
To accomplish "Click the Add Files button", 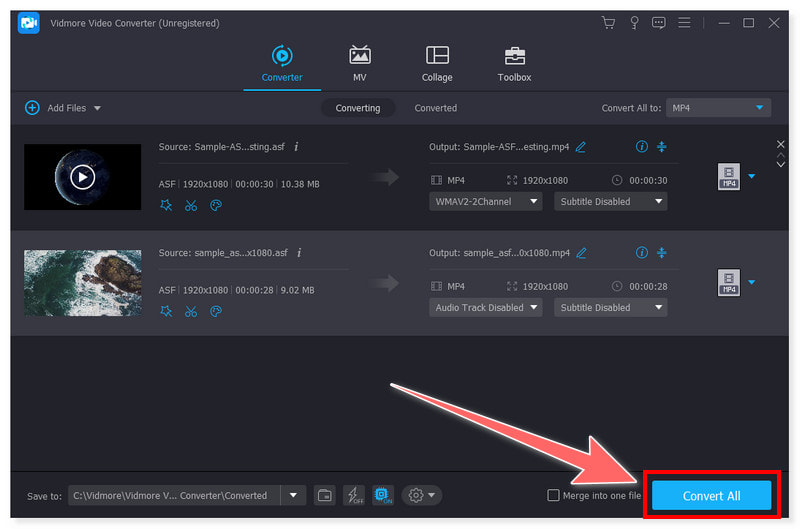I will 62,108.
